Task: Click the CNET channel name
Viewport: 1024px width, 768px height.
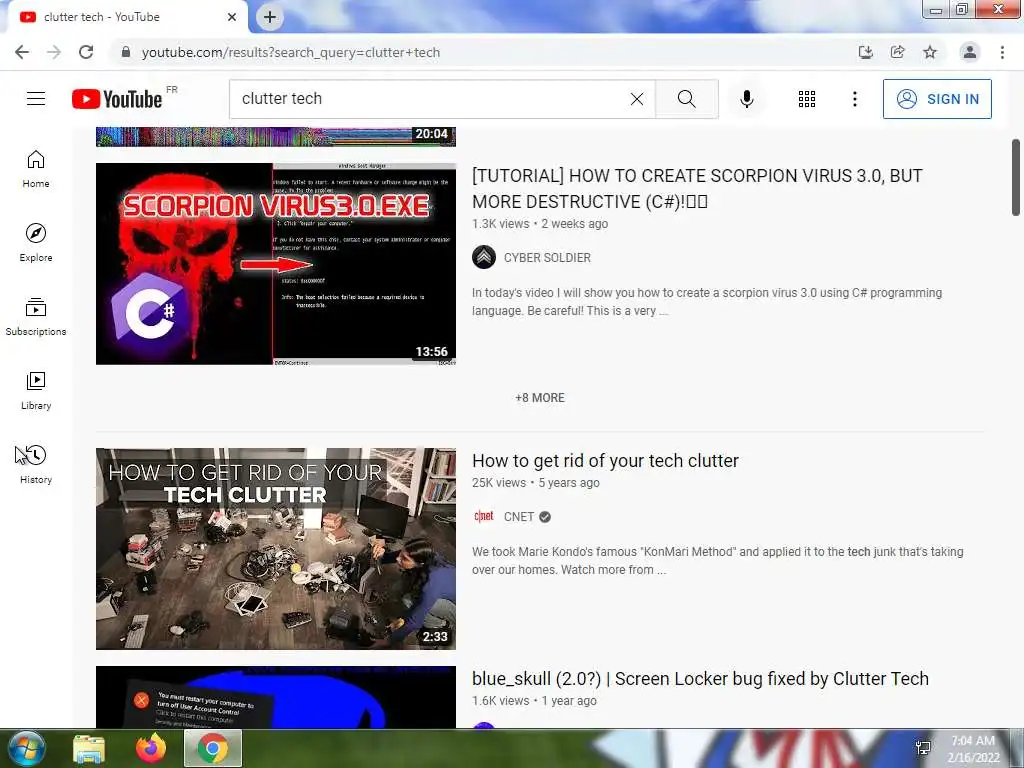Action: coord(519,517)
